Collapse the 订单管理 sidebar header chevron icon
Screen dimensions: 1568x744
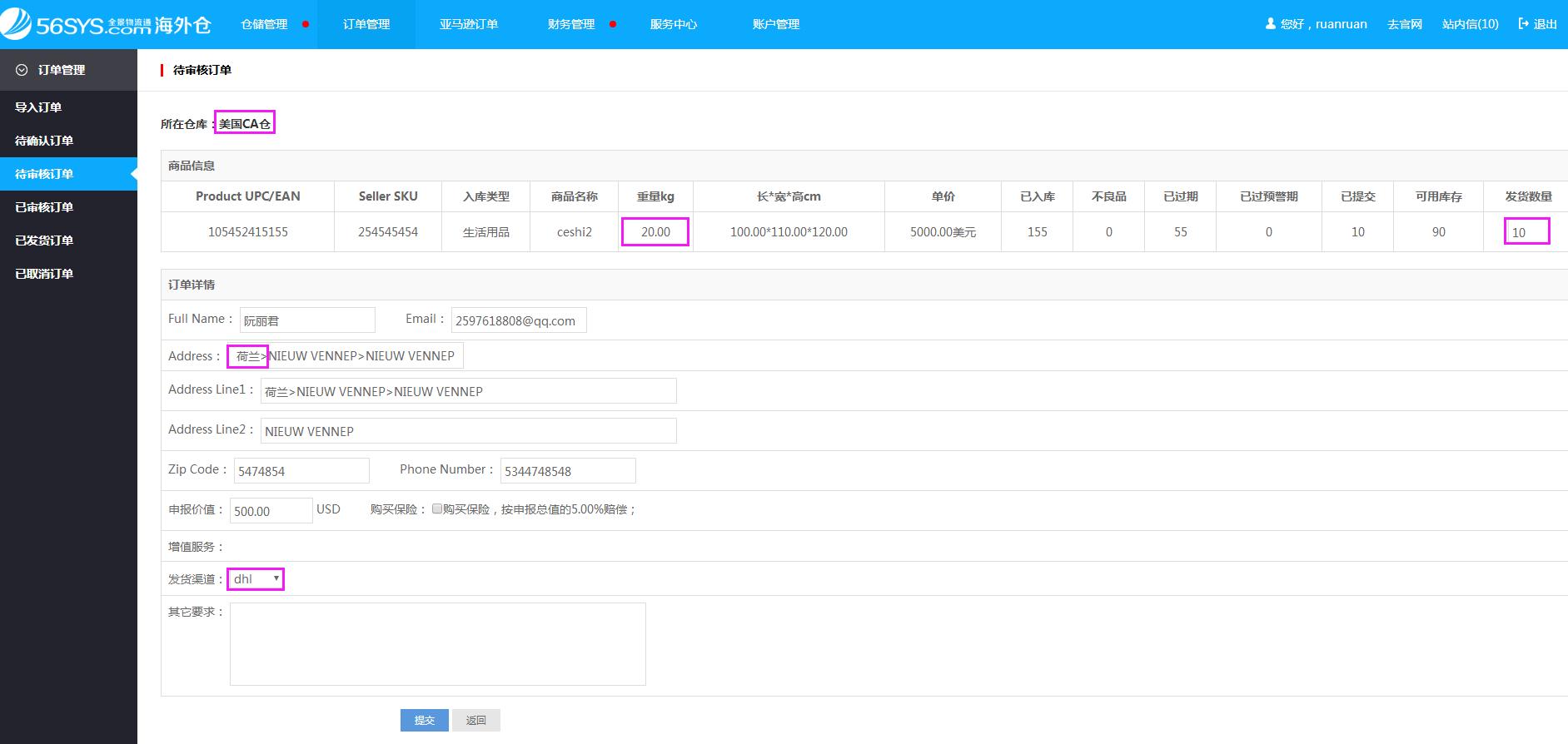22,70
